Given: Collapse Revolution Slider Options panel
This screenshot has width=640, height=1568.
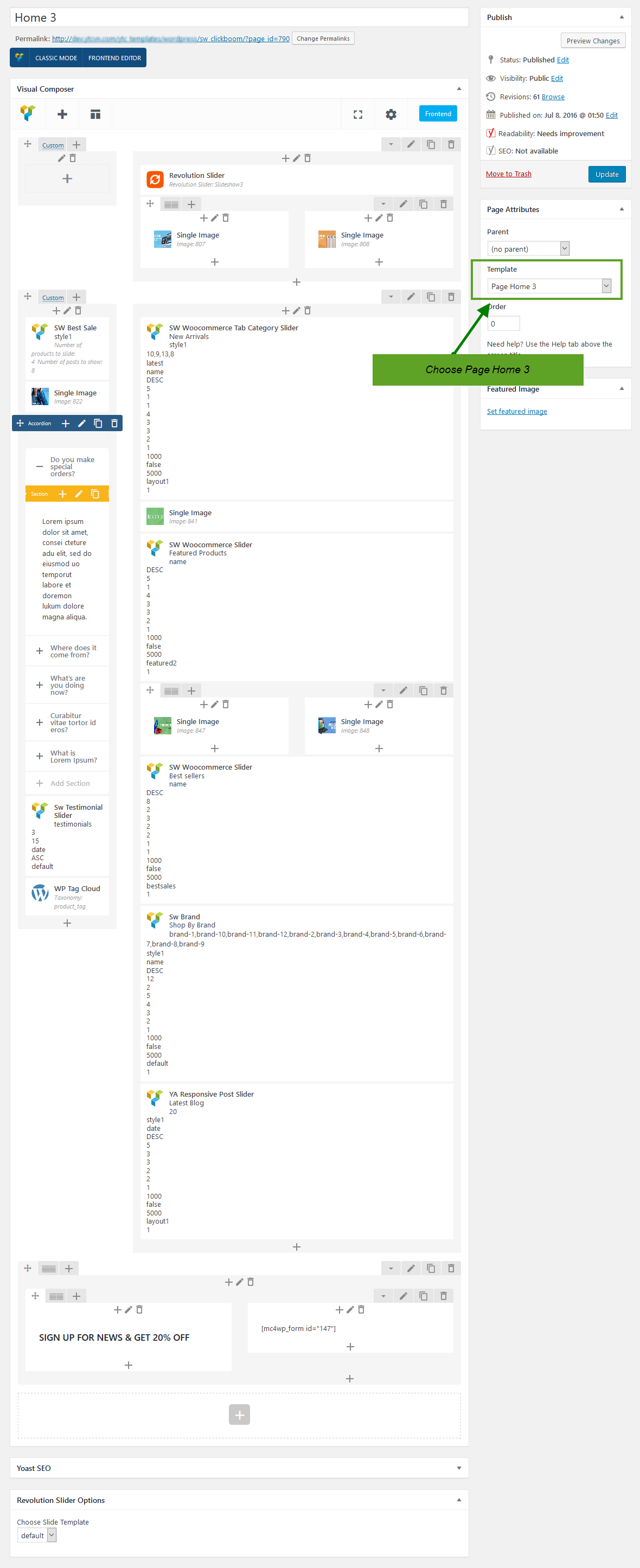Looking at the screenshot, I should click(x=459, y=1500).
